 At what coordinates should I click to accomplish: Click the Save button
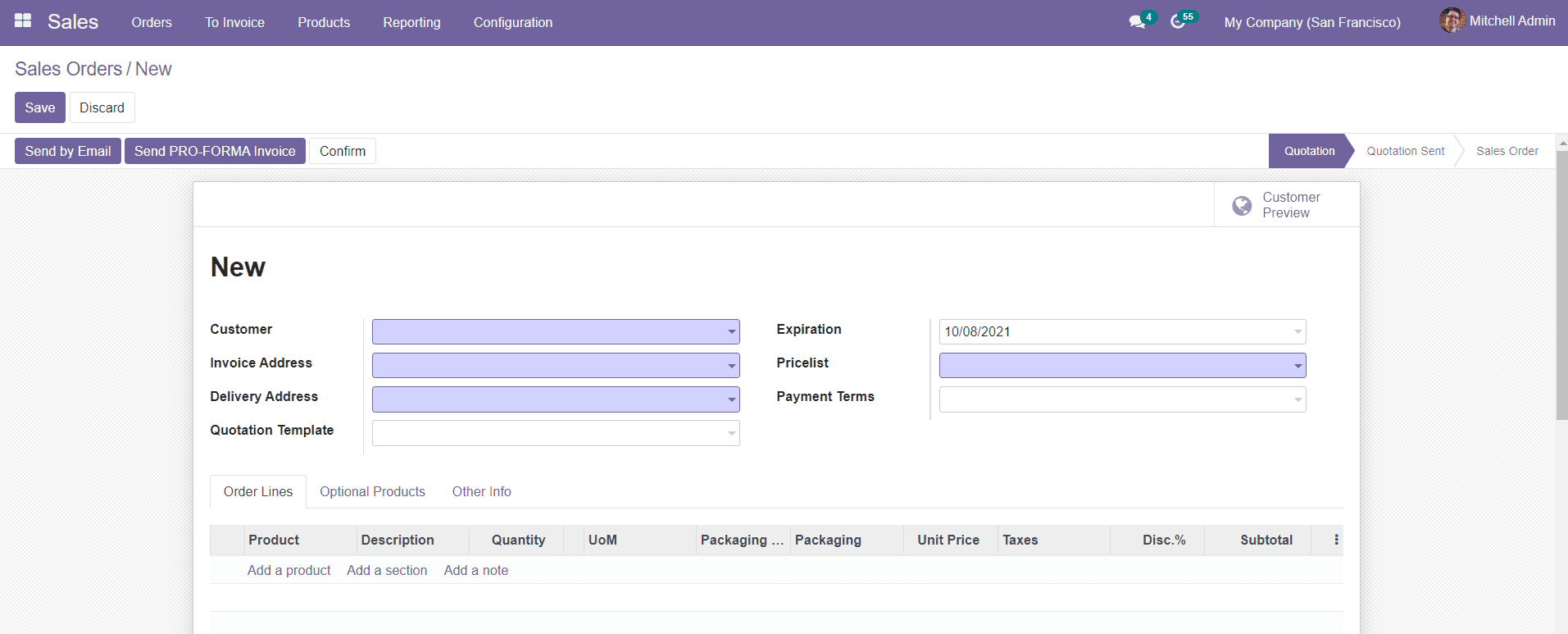coord(39,107)
